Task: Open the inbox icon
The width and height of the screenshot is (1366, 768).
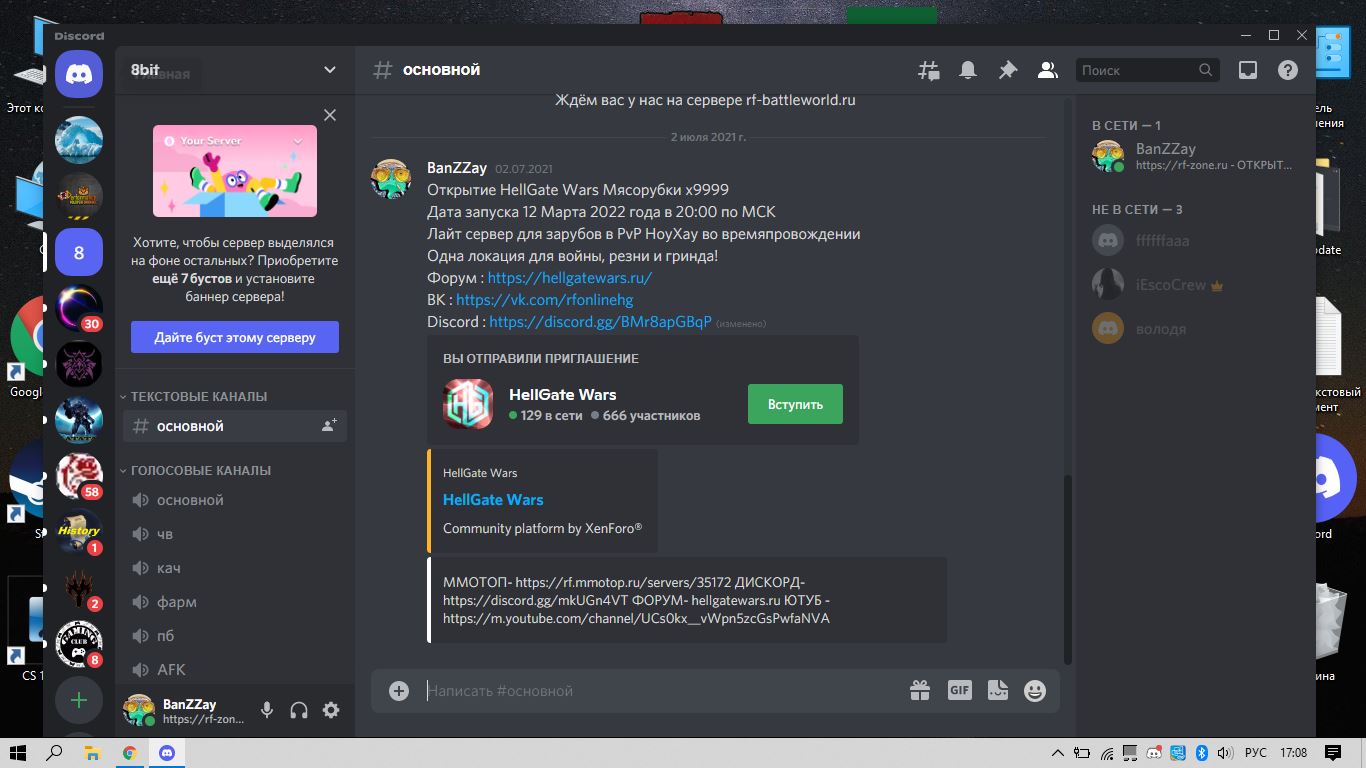Action: (x=1248, y=70)
